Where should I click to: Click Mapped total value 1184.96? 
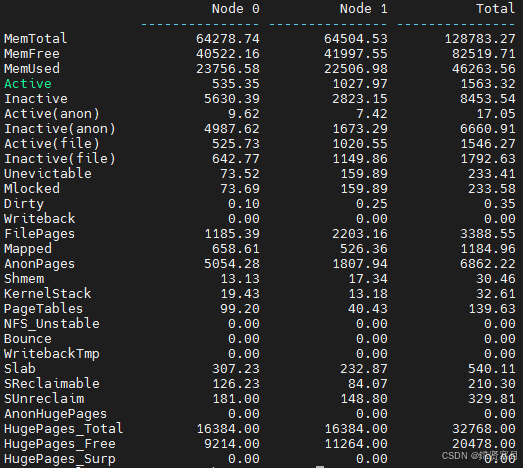pyautogui.click(x=488, y=249)
